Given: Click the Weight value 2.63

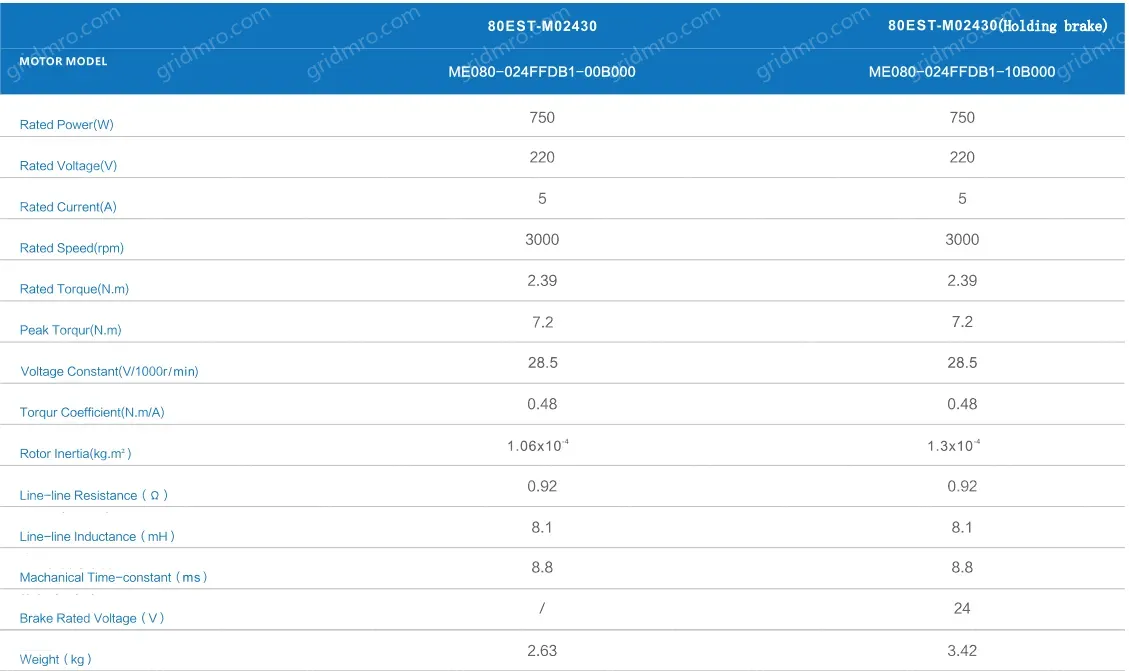Looking at the screenshot, I should [542, 650].
